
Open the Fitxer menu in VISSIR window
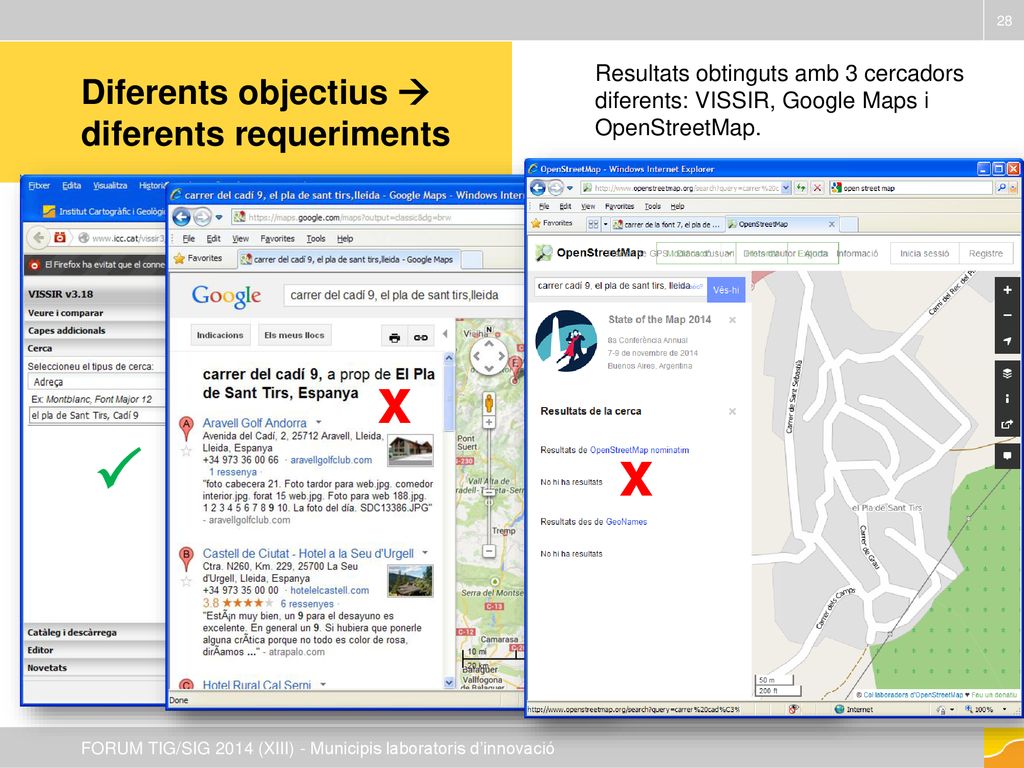tap(39, 186)
